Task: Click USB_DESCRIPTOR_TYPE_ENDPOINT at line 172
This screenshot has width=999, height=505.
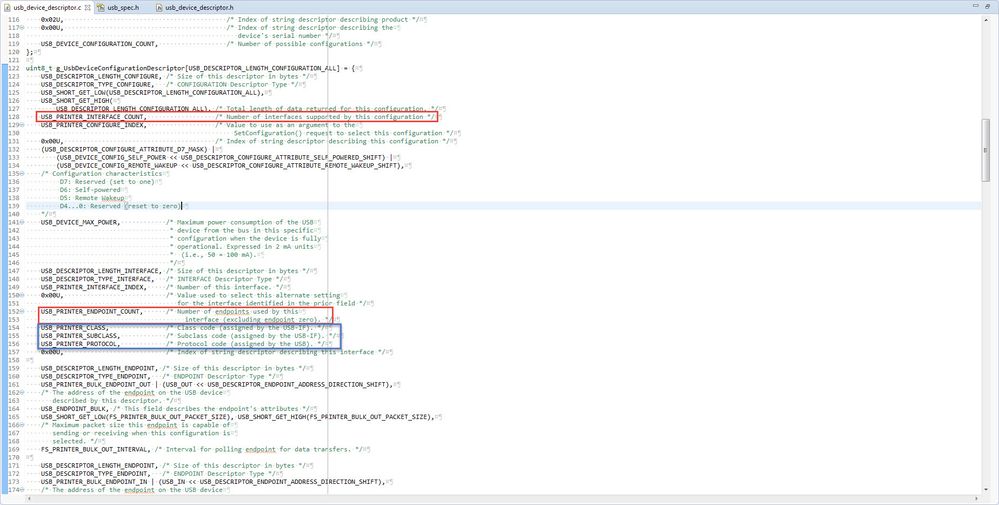Action: (95, 474)
